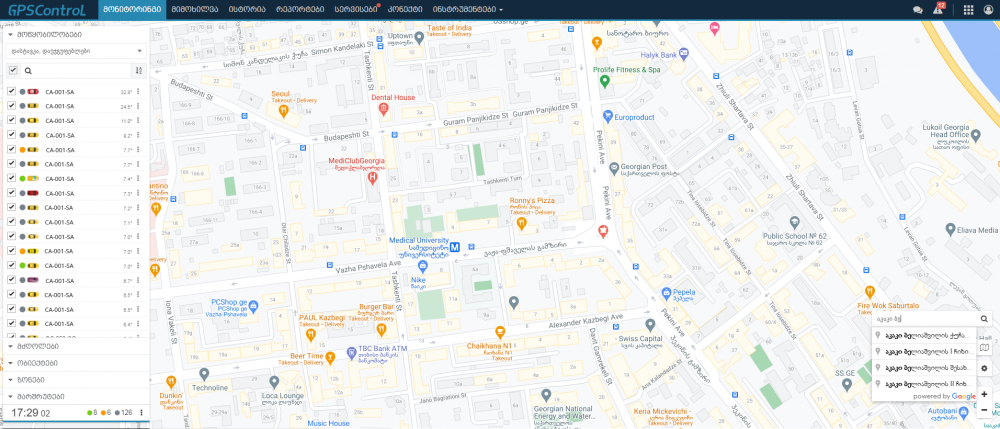Uncheck the device row showing 7.2°
Screen dimensions: 1000x429
coord(11,207)
